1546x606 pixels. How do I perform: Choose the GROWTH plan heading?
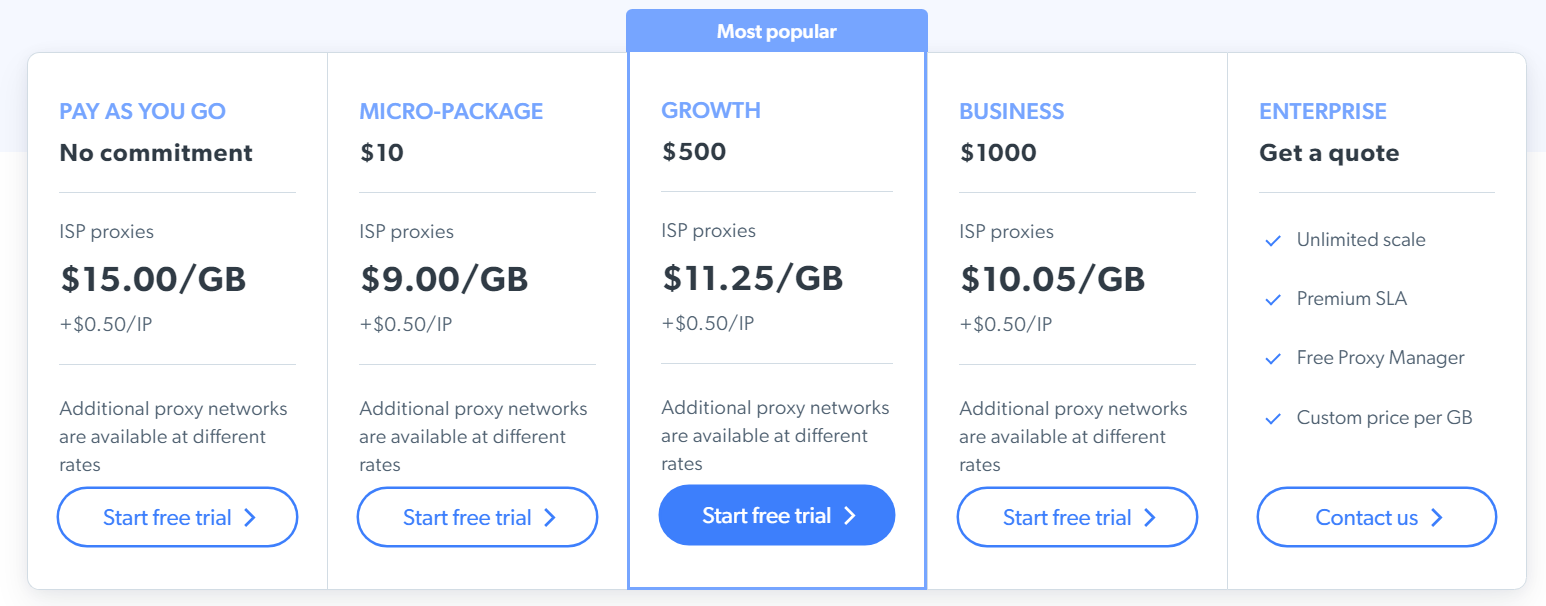(x=711, y=110)
